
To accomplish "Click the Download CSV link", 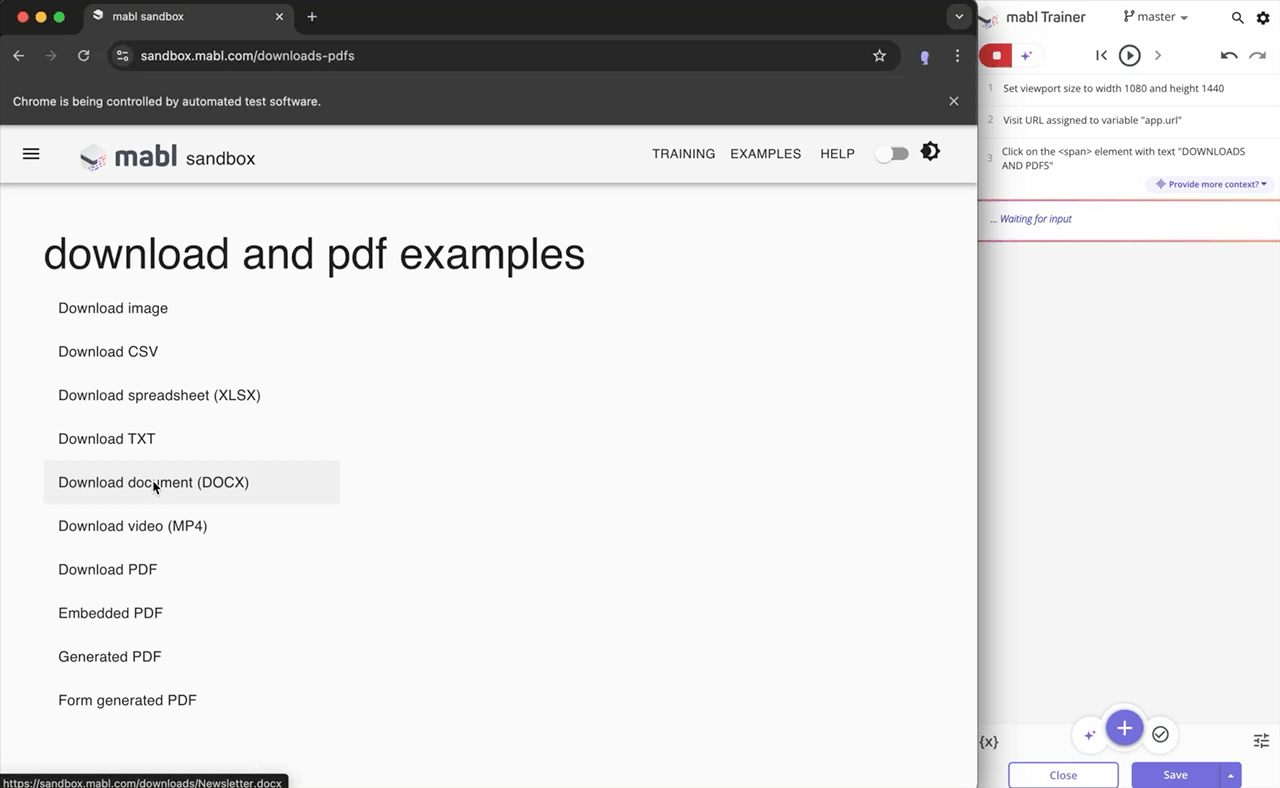I will tap(108, 351).
